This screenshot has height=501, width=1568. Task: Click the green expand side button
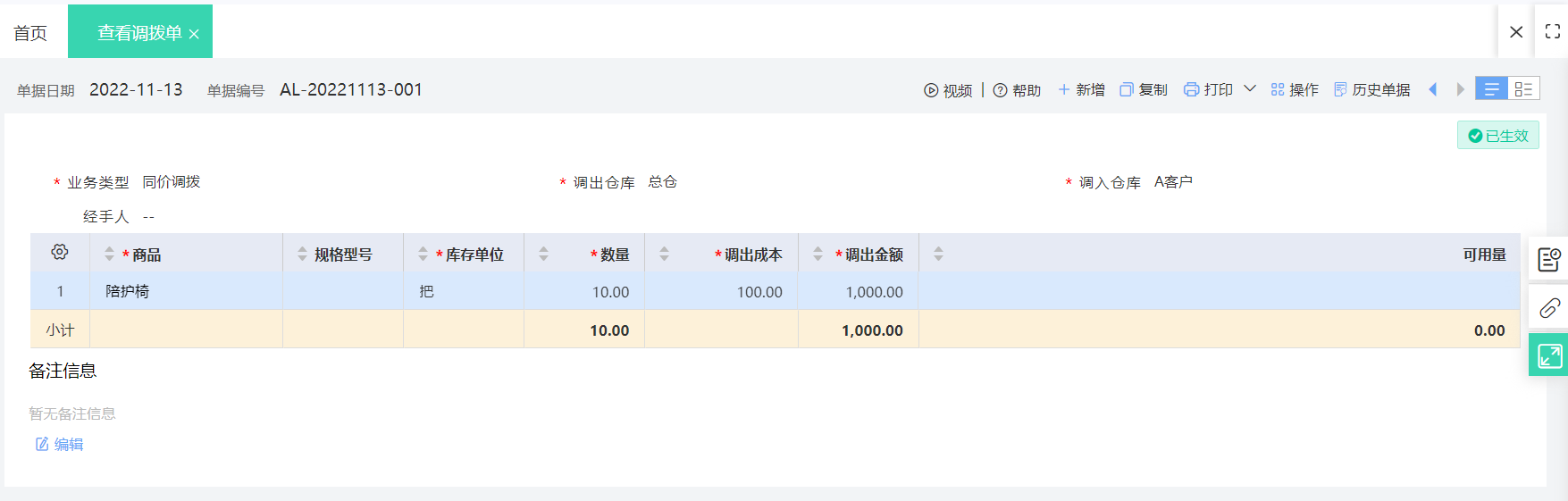coord(1549,355)
